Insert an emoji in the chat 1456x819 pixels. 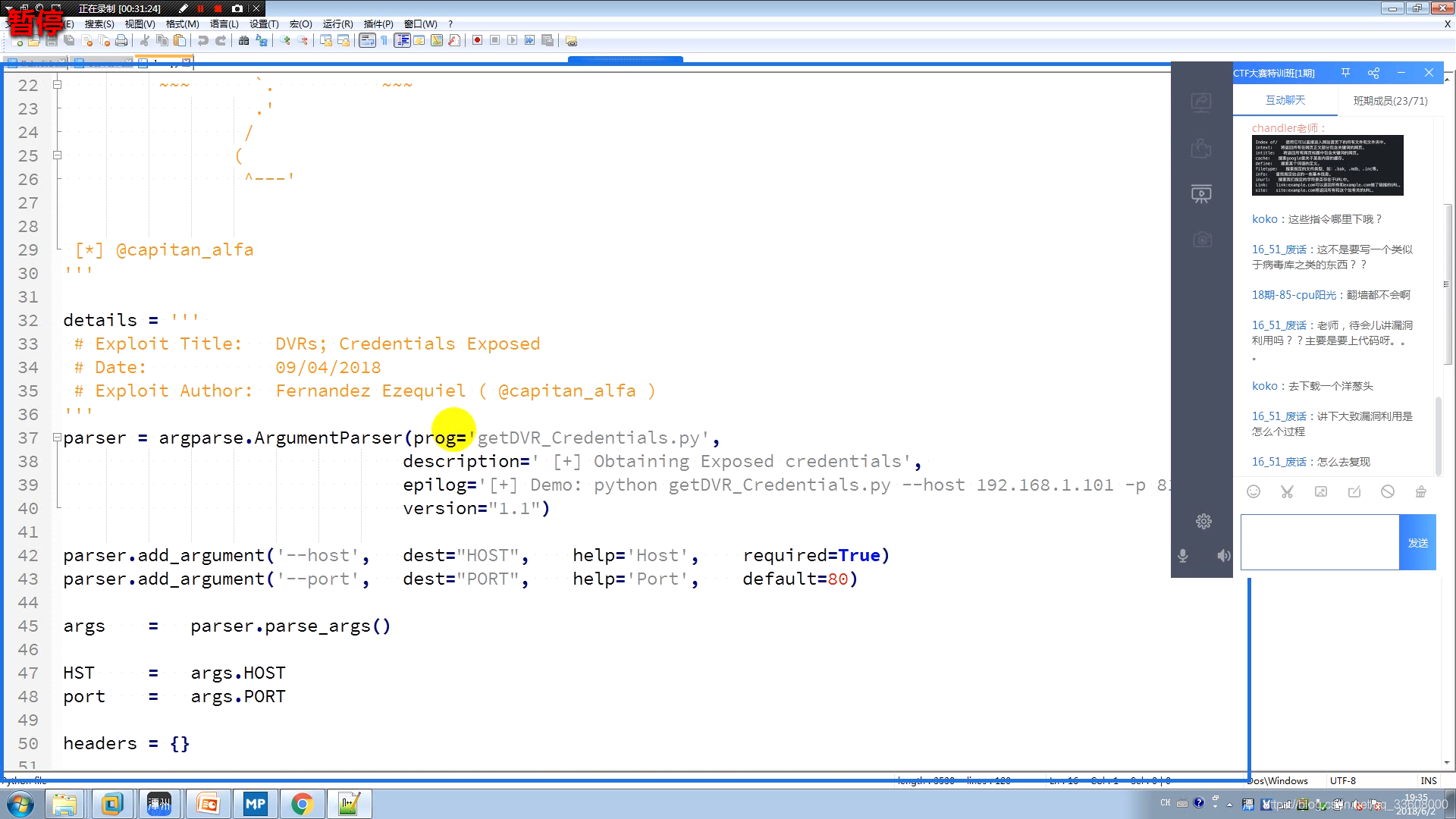click(1254, 491)
